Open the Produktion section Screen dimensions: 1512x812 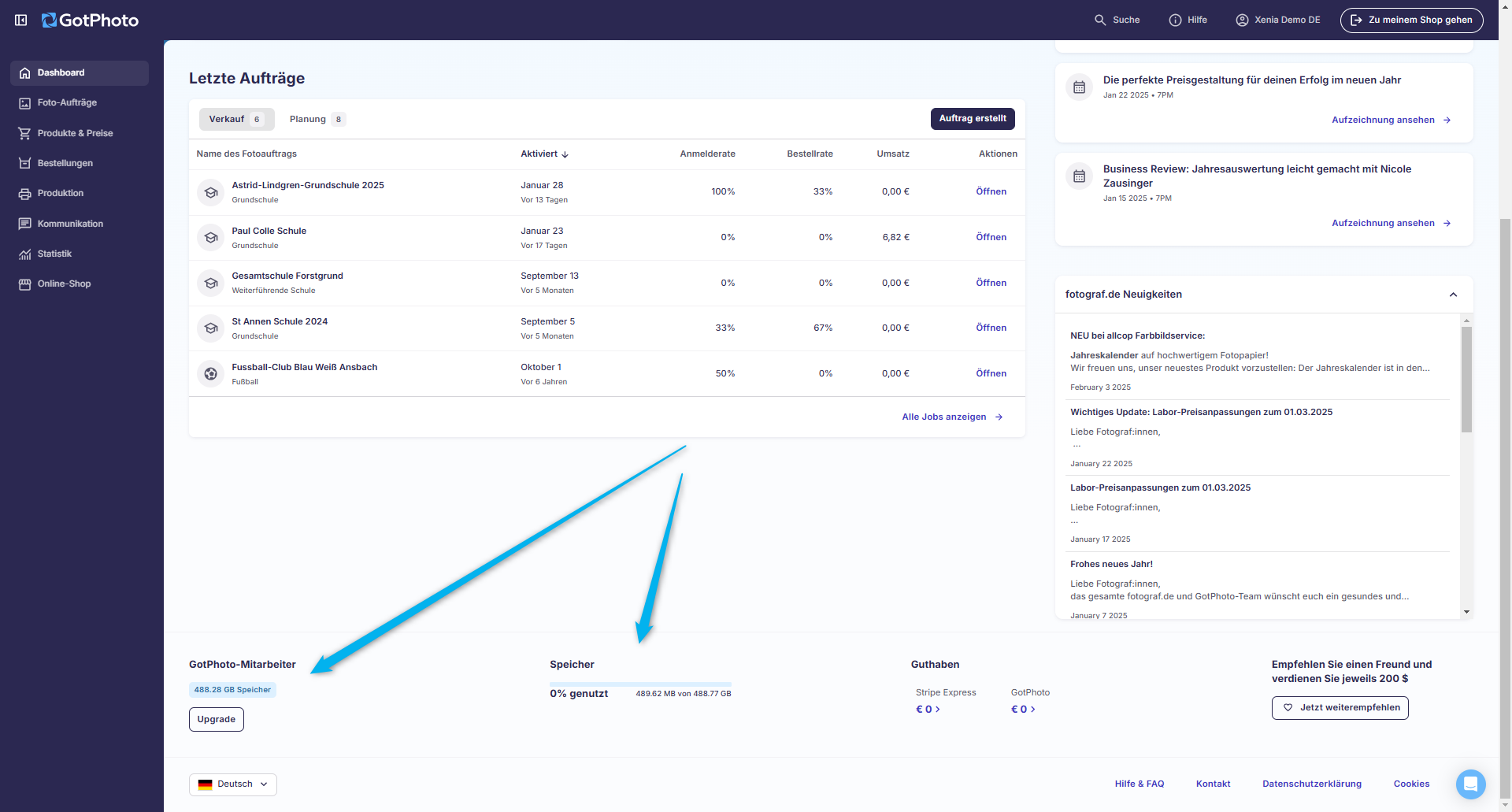[60, 193]
